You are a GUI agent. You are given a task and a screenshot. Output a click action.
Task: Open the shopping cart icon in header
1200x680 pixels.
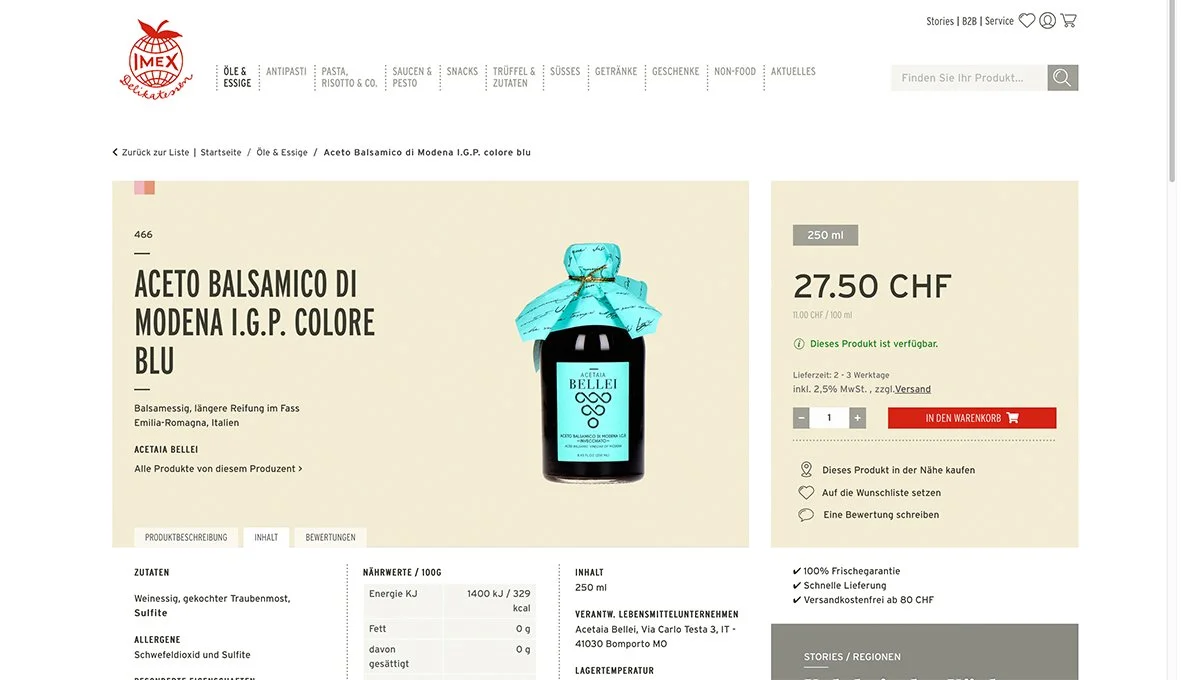tap(1069, 20)
